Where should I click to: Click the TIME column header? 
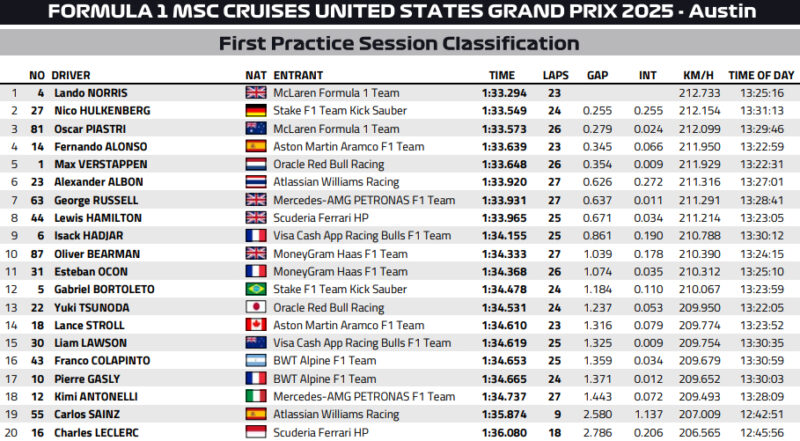502,75
